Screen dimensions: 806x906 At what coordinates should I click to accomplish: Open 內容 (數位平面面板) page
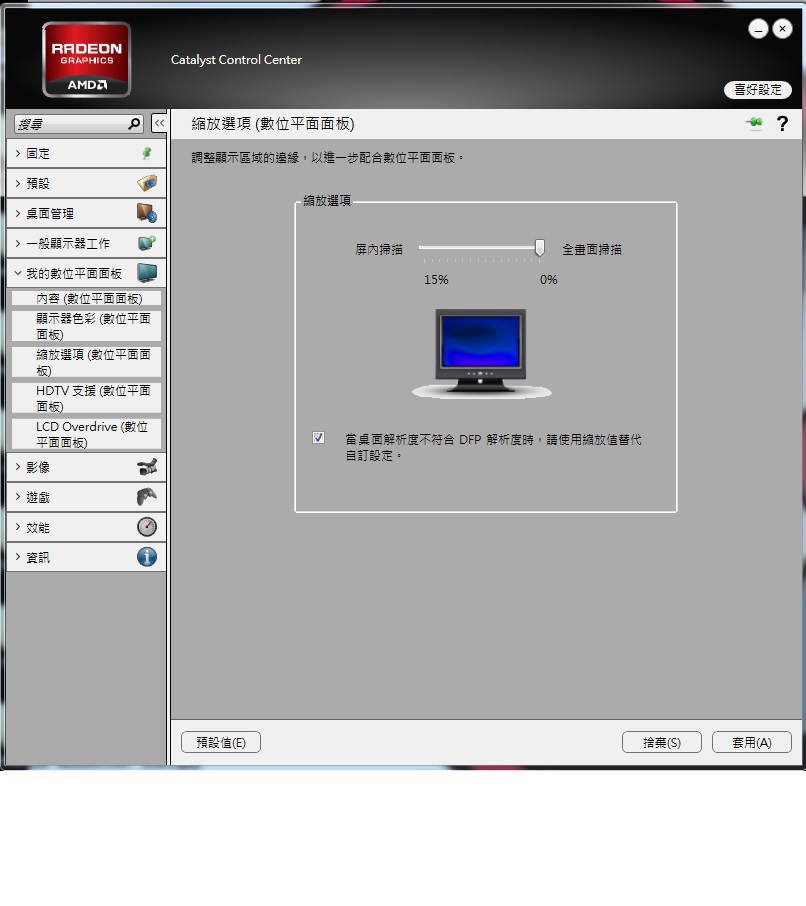click(87, 298)
